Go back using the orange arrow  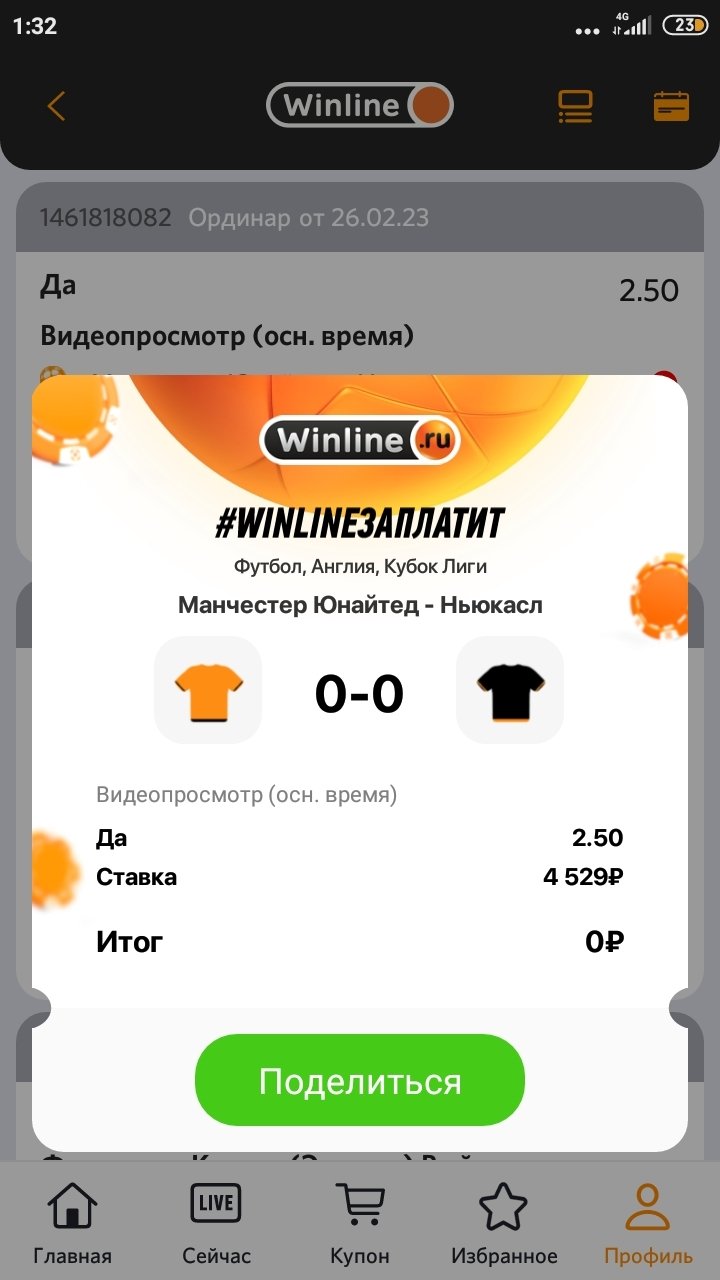click(56, 106)
